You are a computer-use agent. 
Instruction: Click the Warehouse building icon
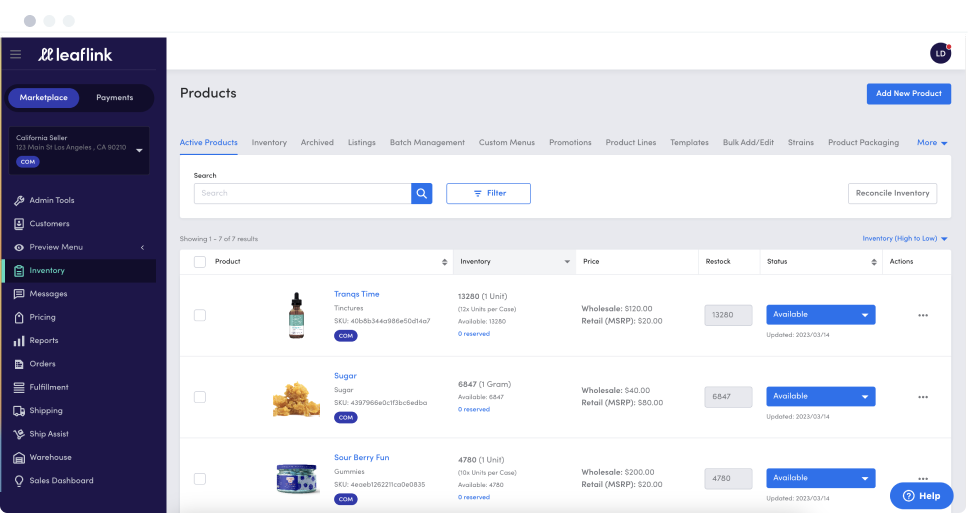coord(19,457)
